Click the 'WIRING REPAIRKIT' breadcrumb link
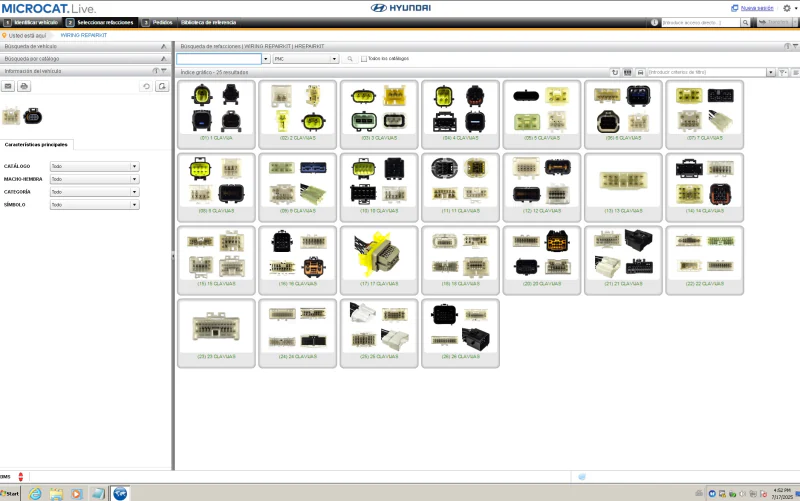 [81, 35]
